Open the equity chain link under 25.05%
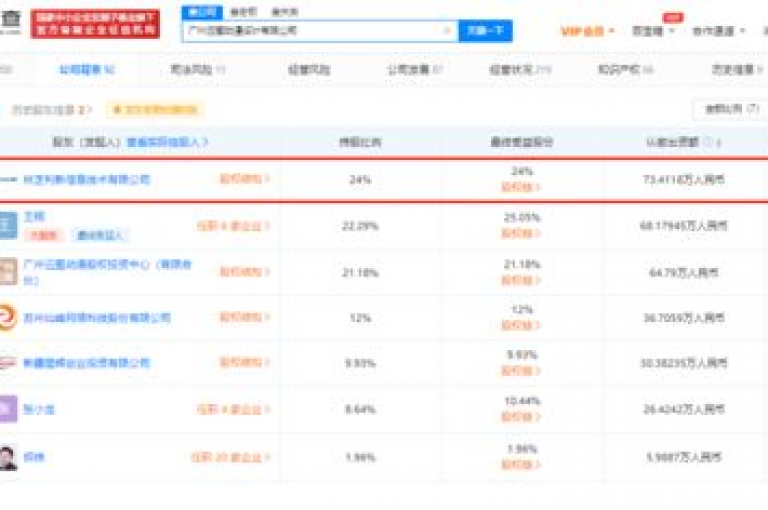768x510 pixels. (x=521, y=233)
